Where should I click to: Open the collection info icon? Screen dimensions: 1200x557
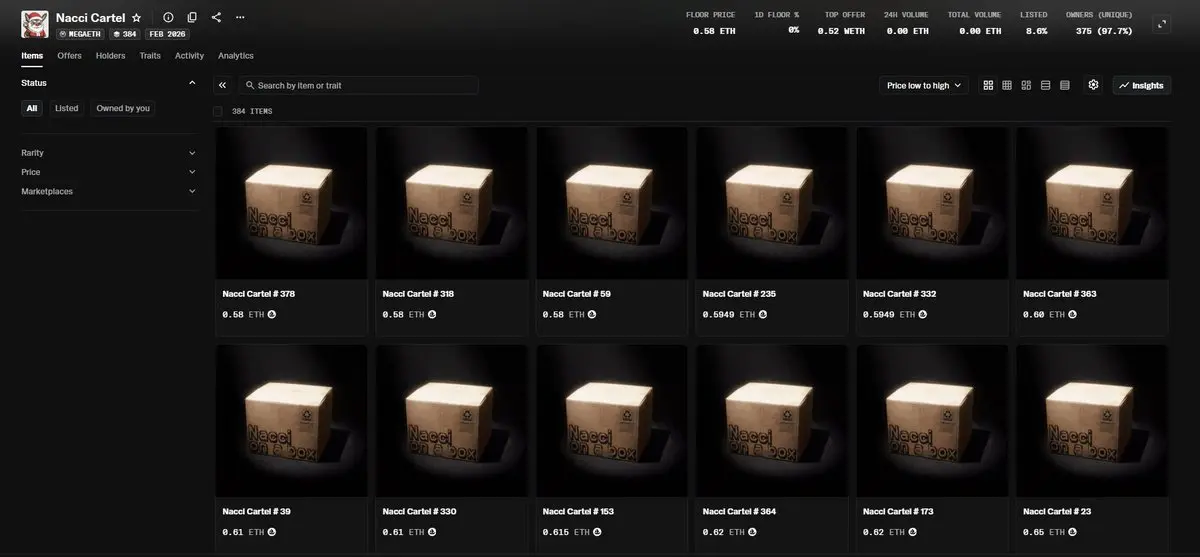168,18
